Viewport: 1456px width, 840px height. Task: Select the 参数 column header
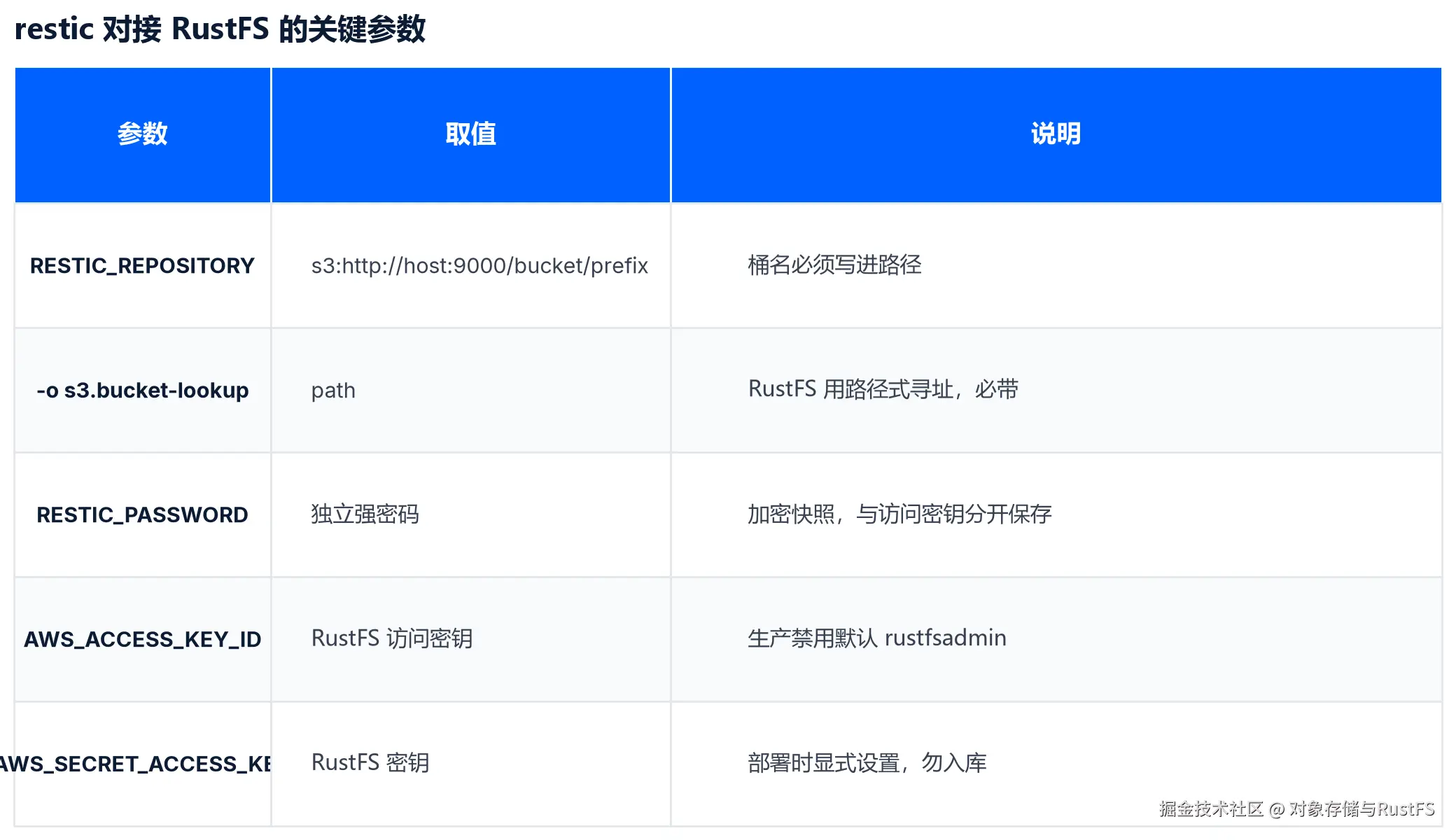143,134
